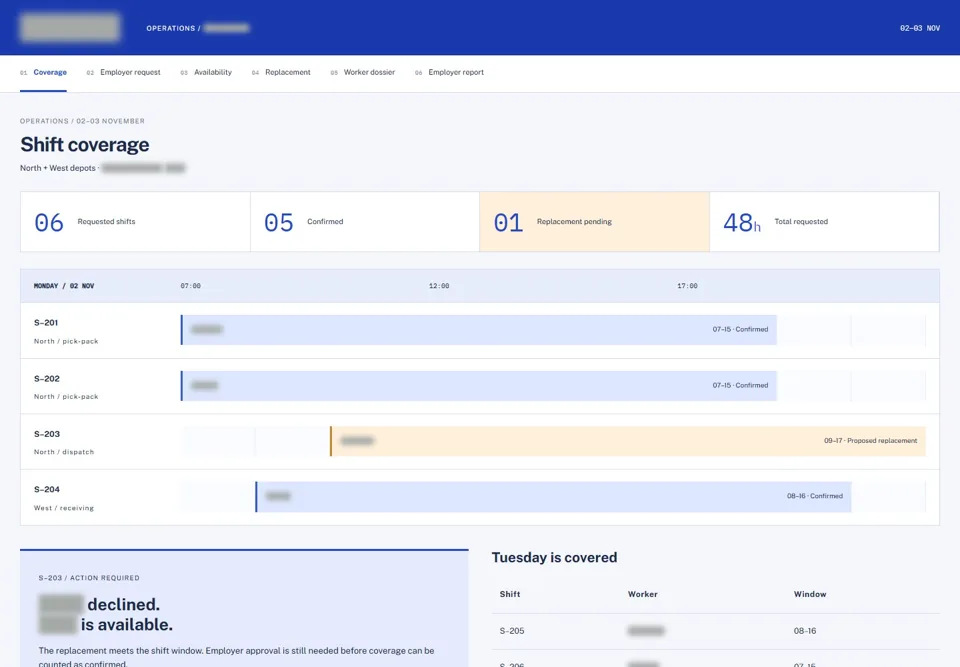Click the Shift column header

[510, 594]
